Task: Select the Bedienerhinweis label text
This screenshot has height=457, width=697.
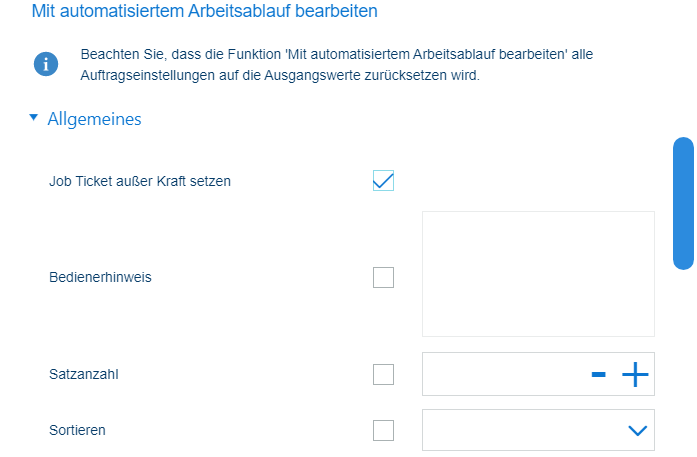Action: (x=100, y=277)
